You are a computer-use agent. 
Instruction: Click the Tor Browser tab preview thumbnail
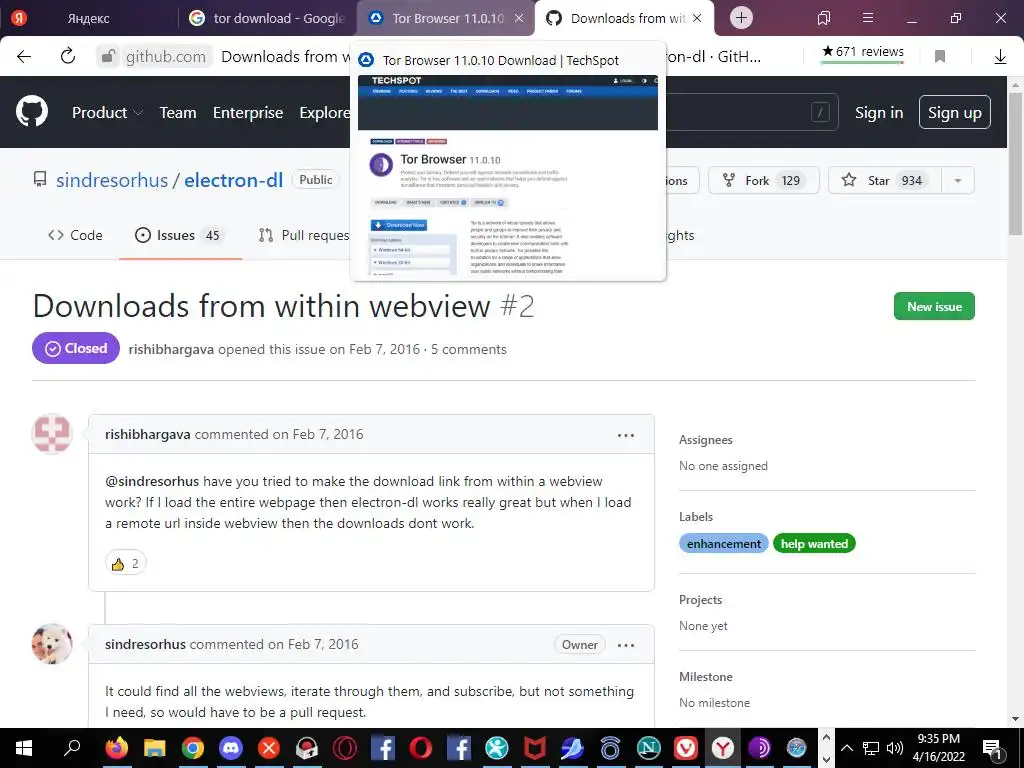pyautogui.click(x=508, y=175)
